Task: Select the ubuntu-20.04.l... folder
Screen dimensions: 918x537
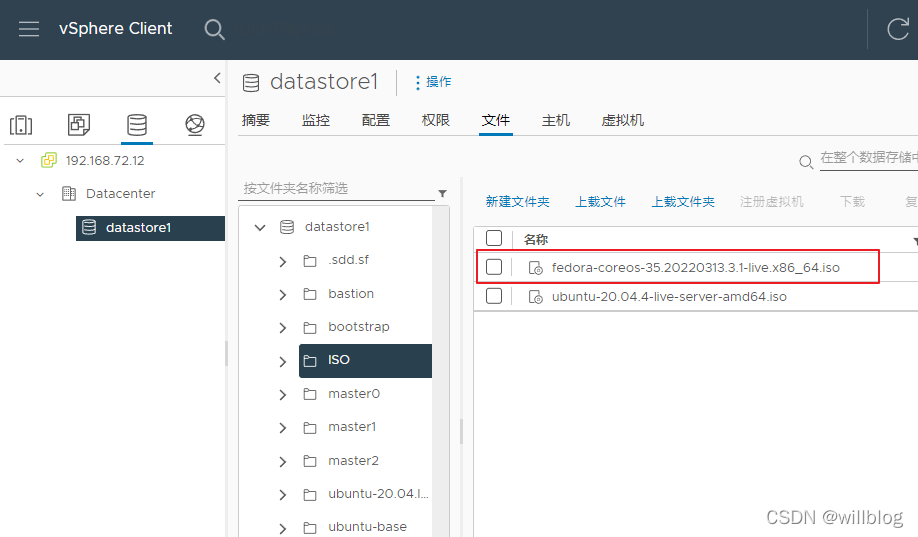Action: [378, 494]
